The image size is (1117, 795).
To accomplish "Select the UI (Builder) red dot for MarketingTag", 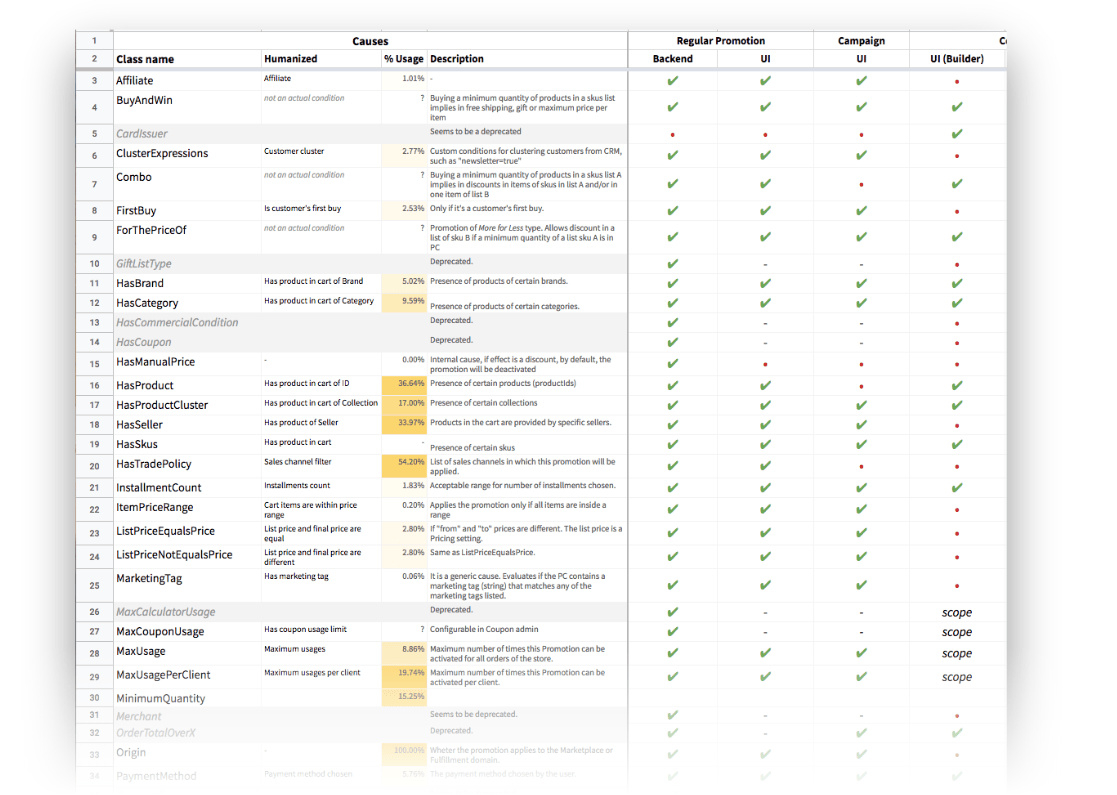I will tap(957, 586).
